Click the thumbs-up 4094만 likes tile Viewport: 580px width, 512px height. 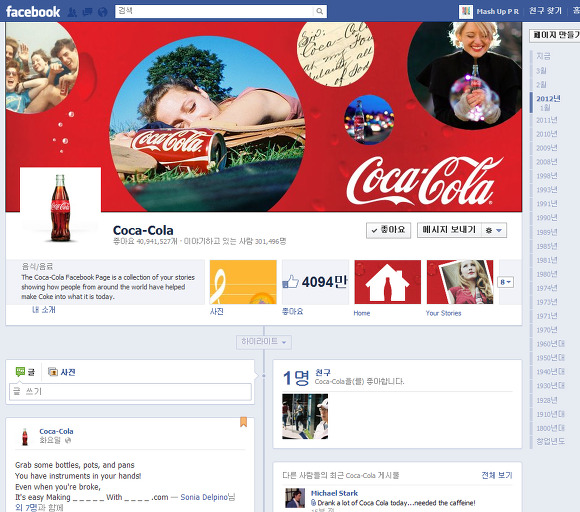coord(315,282)
